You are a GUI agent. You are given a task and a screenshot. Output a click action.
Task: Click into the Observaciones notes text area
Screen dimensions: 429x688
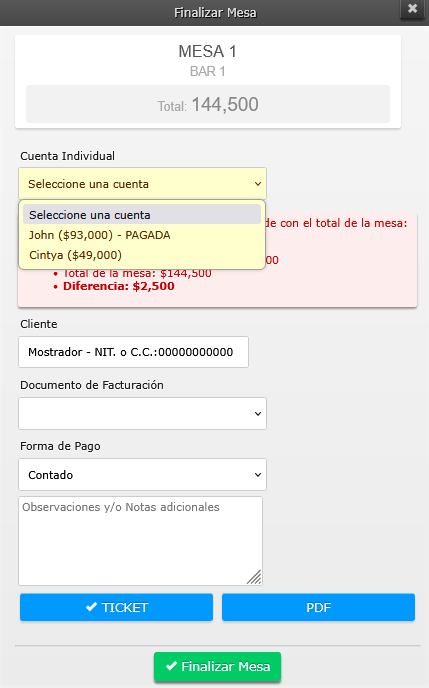(140, 541)
